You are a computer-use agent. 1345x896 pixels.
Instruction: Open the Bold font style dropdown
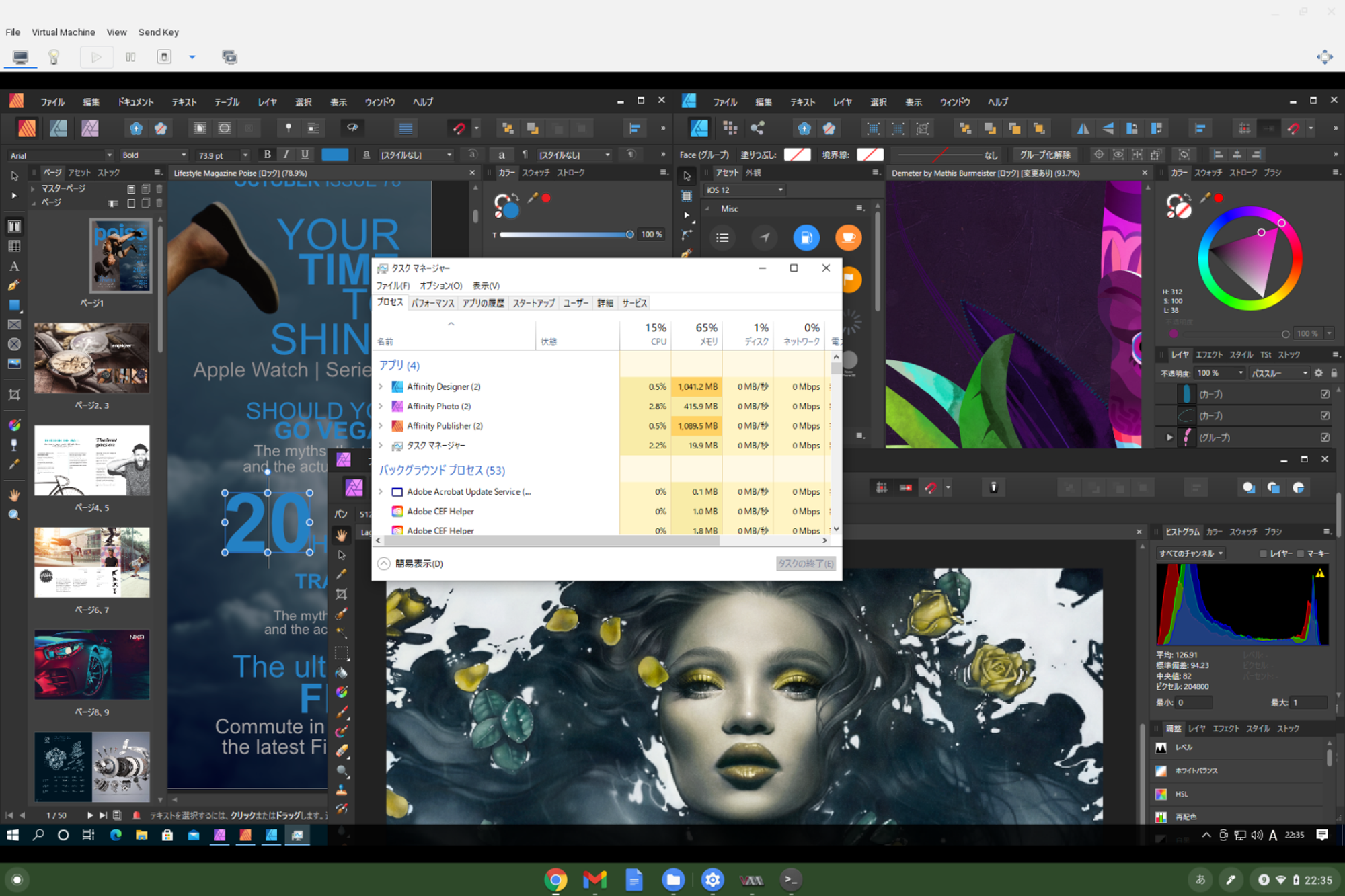click(155, 155)
